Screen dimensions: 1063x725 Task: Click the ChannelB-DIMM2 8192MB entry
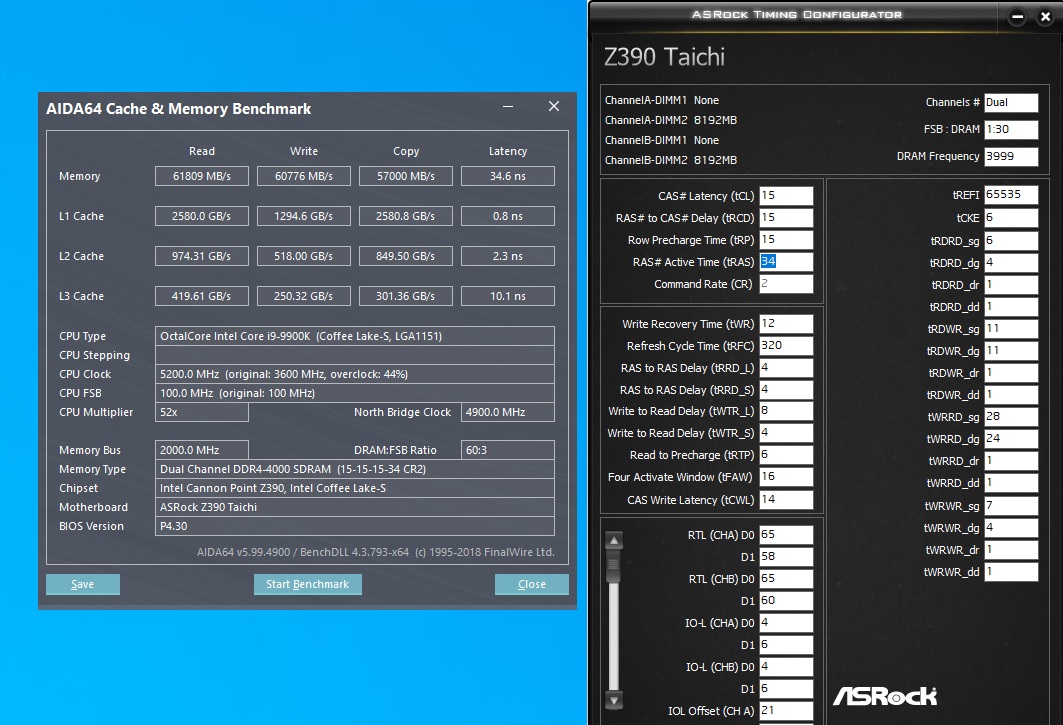click(x=670, y=160)
